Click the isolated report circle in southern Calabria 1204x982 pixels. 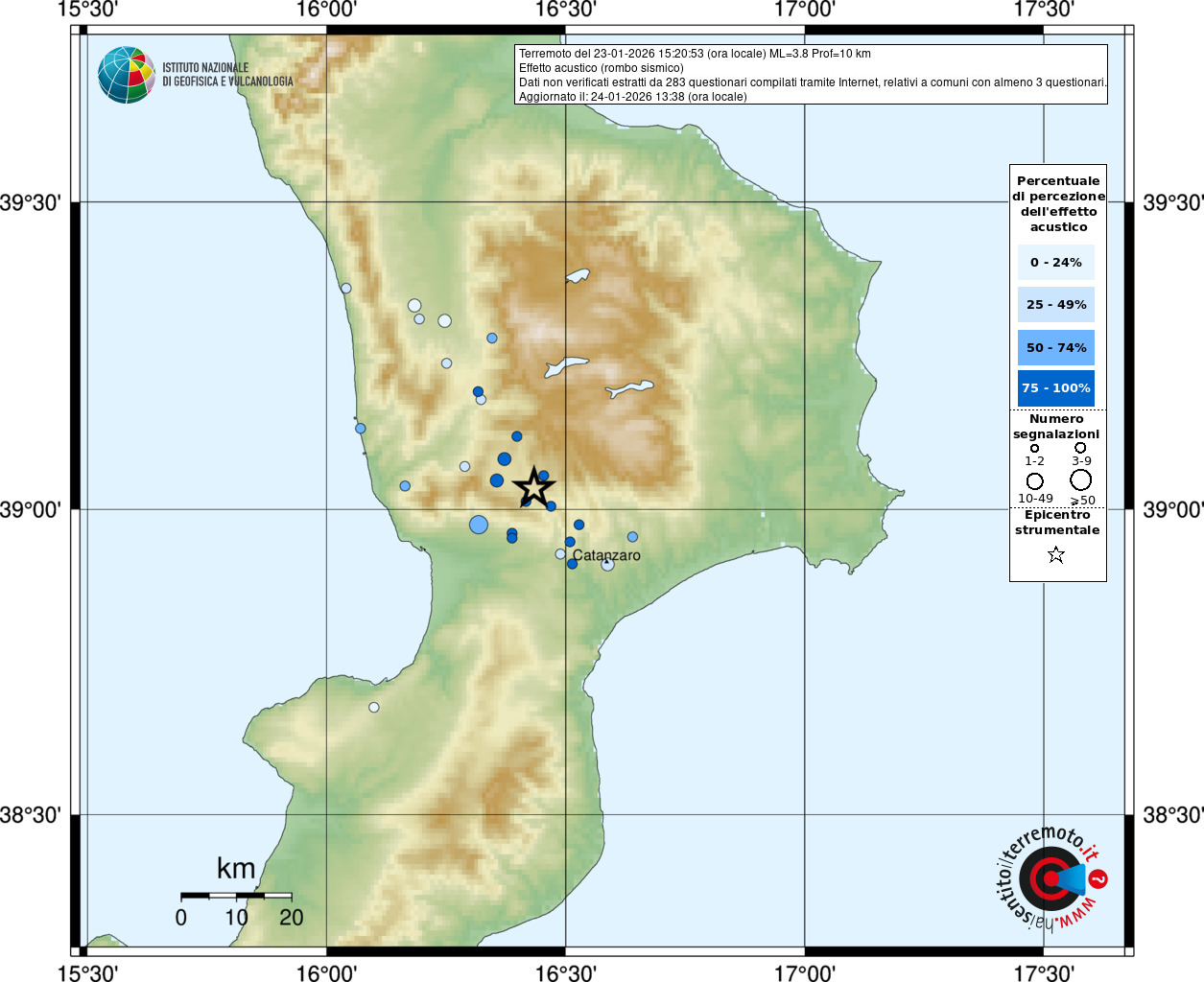(x=374, y=708)
